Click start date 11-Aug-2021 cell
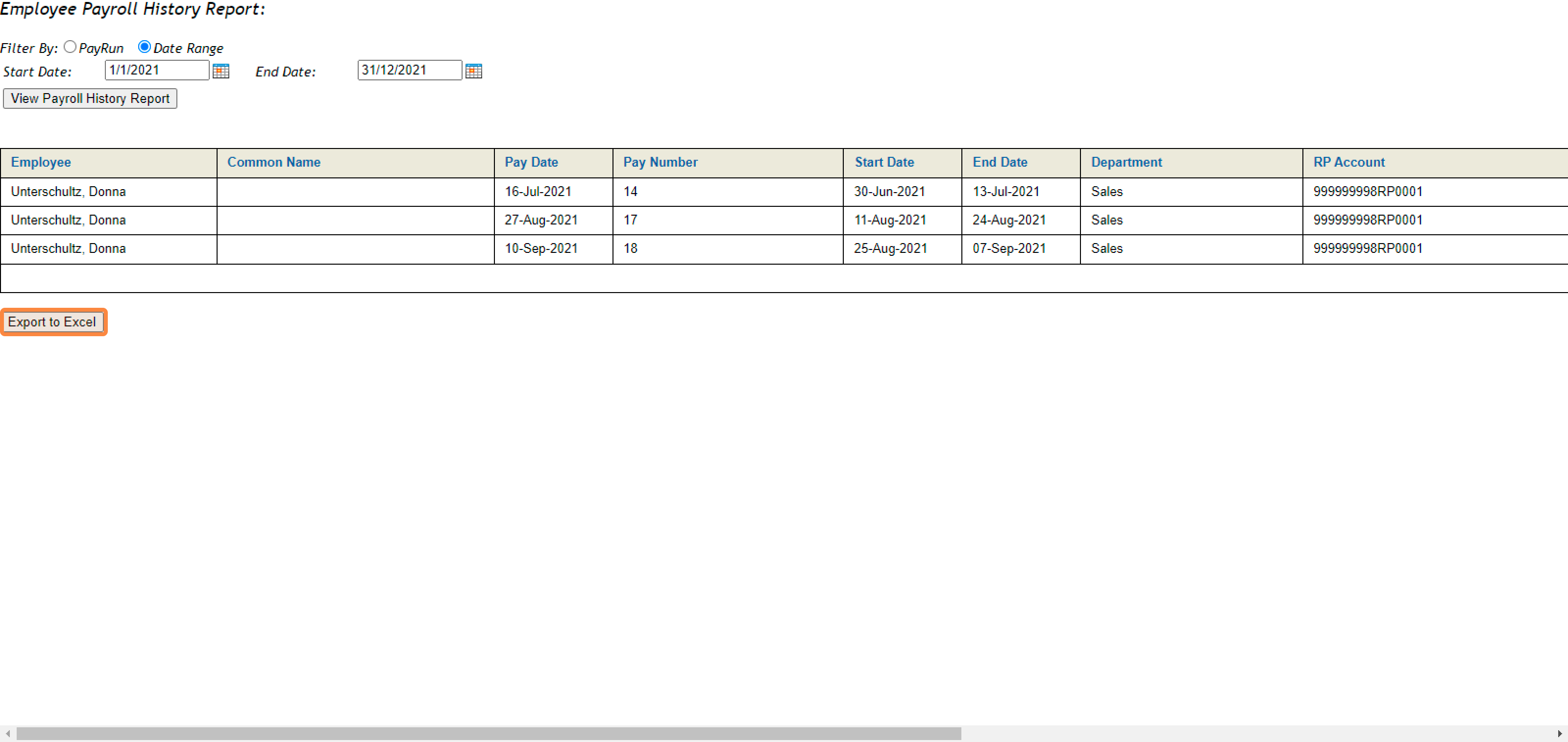 [x=902, y=221]
